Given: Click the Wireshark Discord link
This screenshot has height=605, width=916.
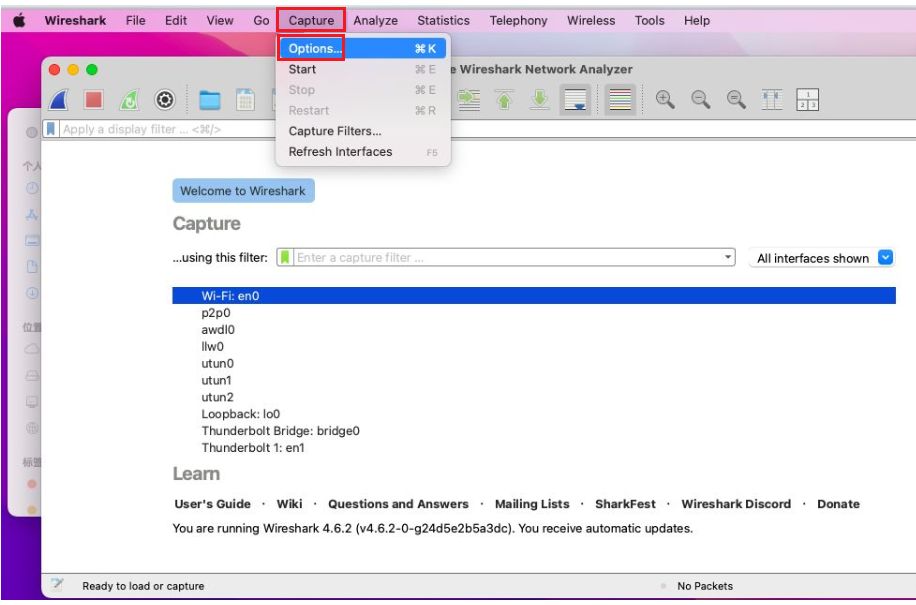Looking at the screenshot, I should click(x=735, y=504).
